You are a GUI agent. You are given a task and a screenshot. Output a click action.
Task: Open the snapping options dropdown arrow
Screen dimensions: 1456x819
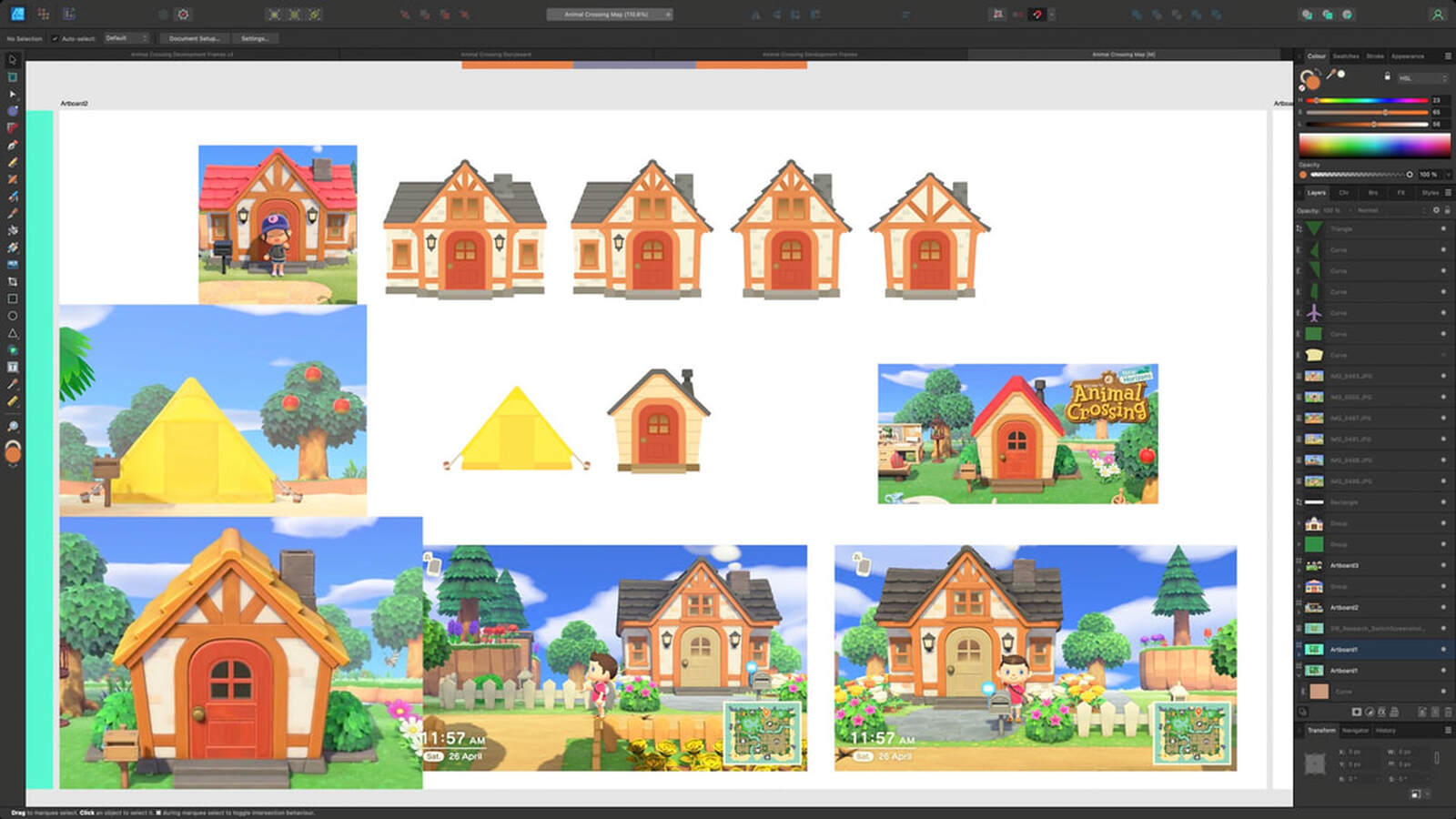tap(1052, 15)
